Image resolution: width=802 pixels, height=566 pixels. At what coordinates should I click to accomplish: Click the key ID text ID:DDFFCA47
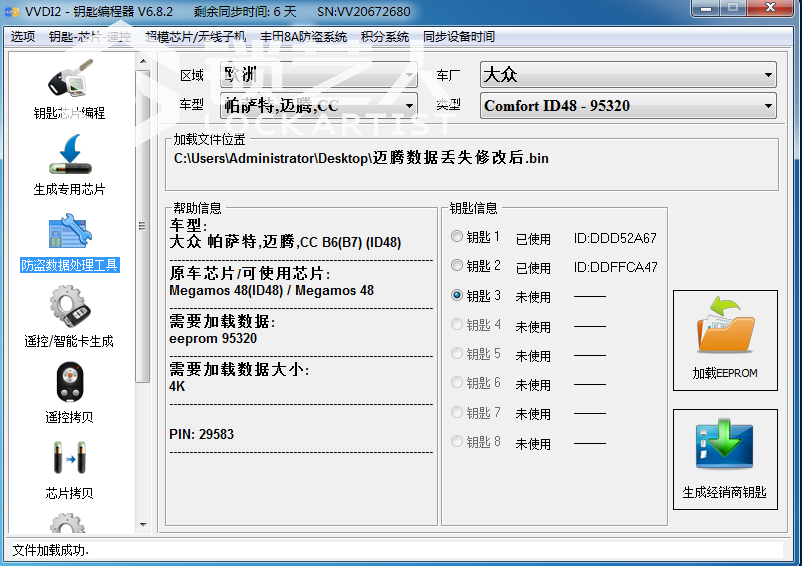pos(615,267)
